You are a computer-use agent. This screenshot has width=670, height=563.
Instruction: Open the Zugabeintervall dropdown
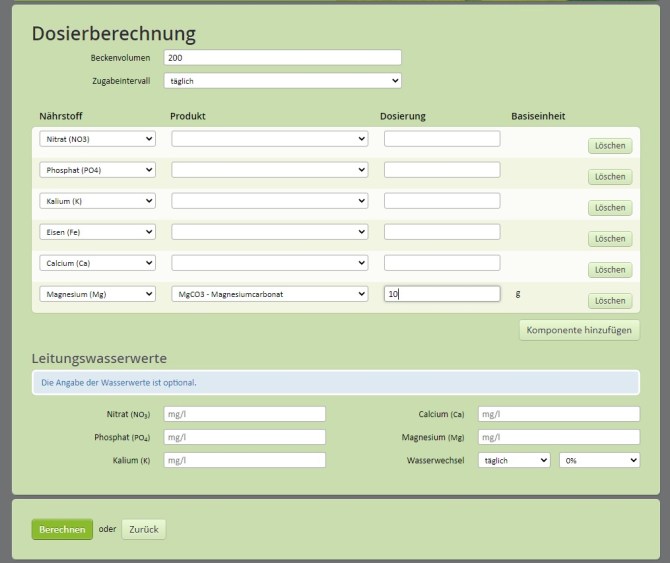coord(283,81)
